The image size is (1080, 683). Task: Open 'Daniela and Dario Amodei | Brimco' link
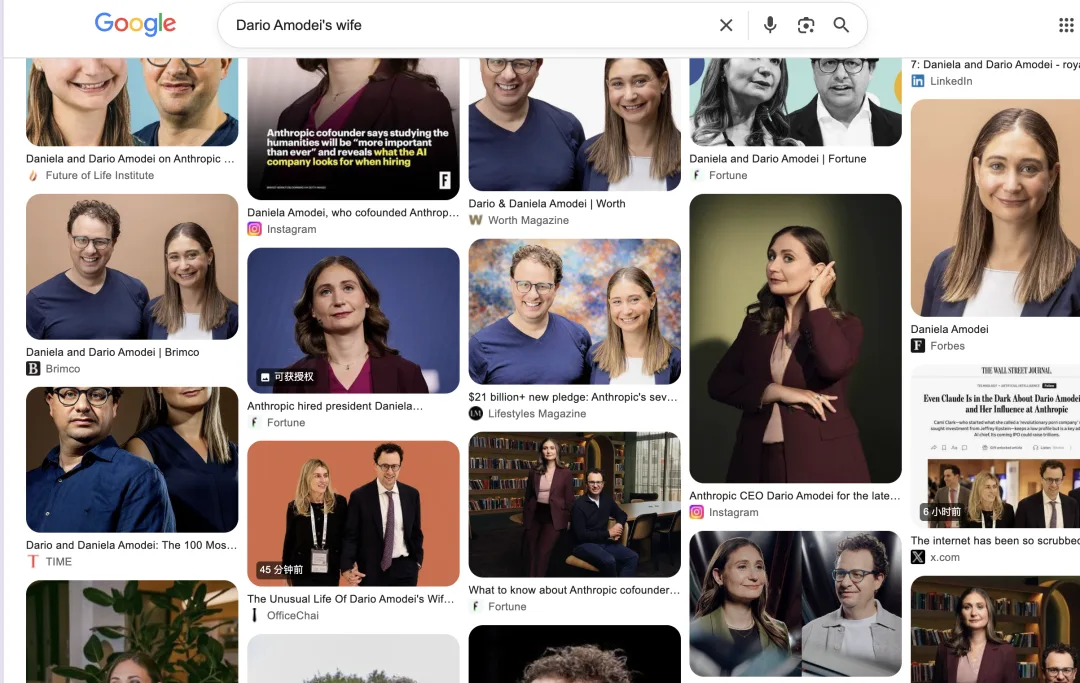(112, 353)
